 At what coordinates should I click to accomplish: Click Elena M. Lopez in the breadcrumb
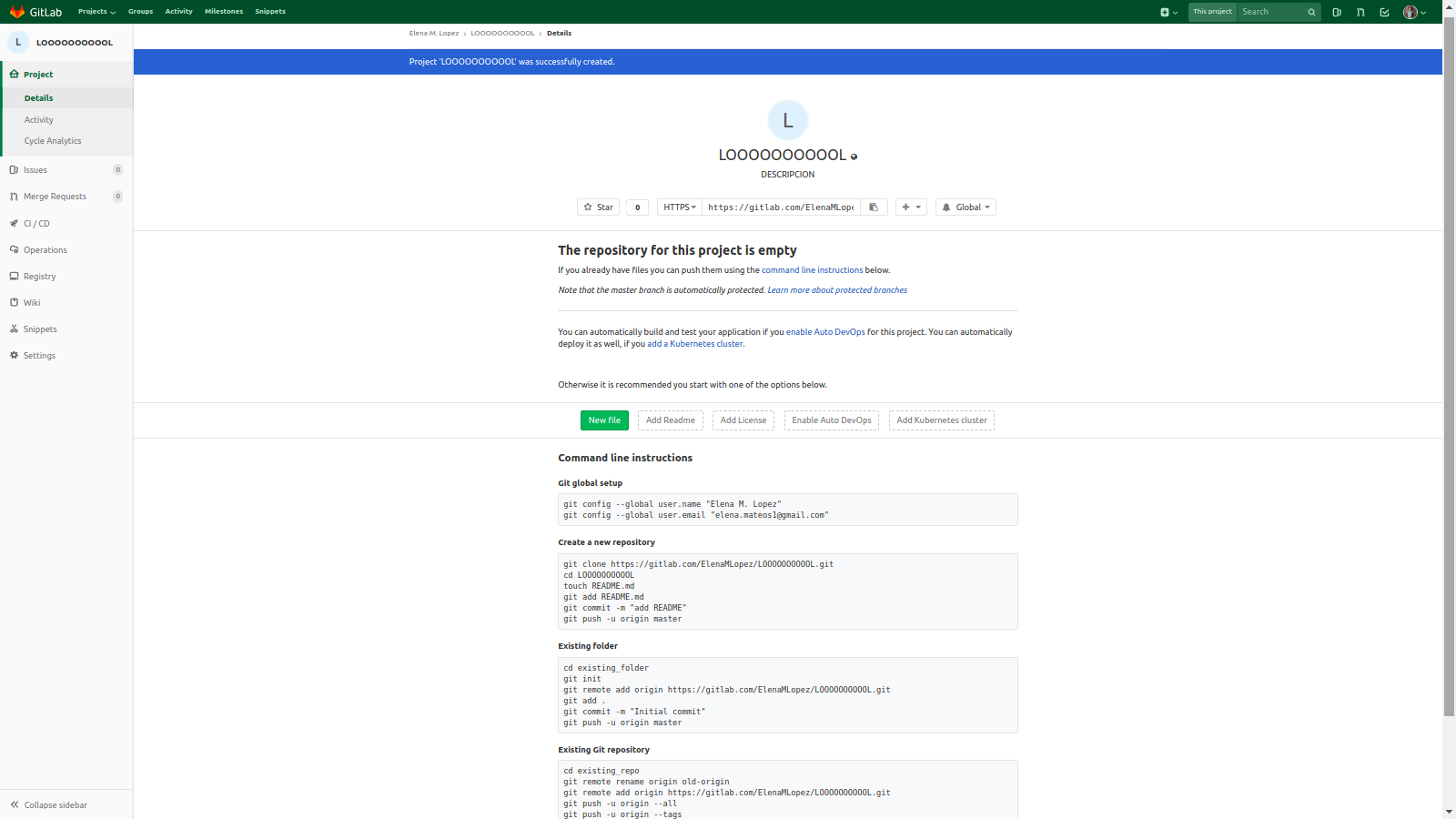click(434, 34)
